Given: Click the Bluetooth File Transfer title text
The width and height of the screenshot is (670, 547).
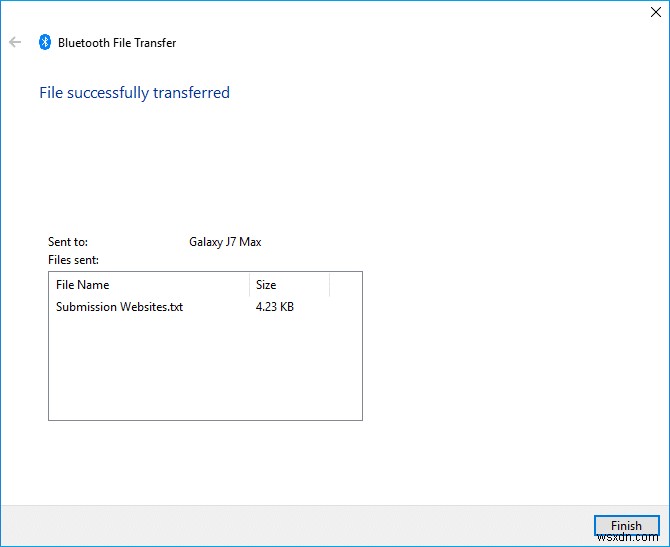Looking at the screenshot, I should pyautogui.click(x=117, y=43).
